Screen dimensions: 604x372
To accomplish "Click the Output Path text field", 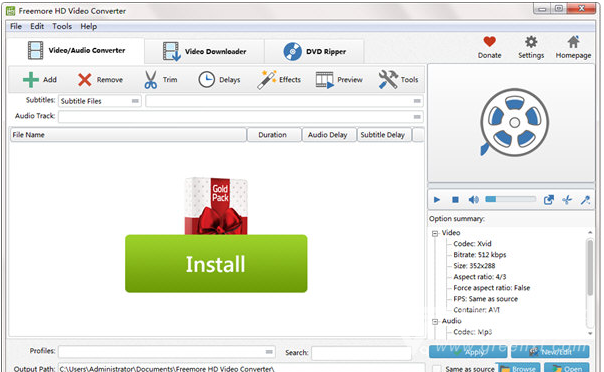I will (242, 369).
